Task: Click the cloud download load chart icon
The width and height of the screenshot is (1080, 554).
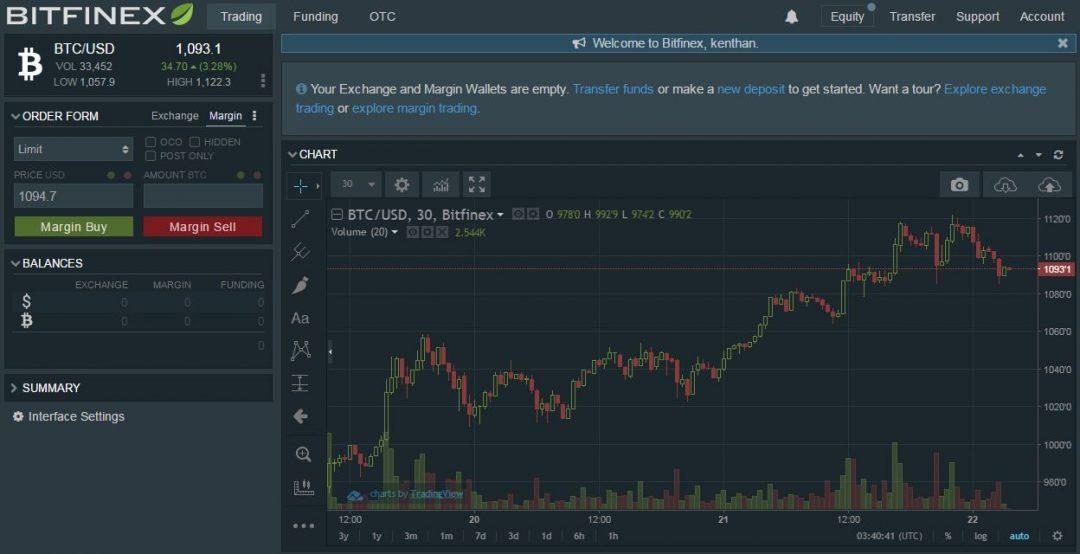Action: pyautogui.click(x=1005, y=185)
